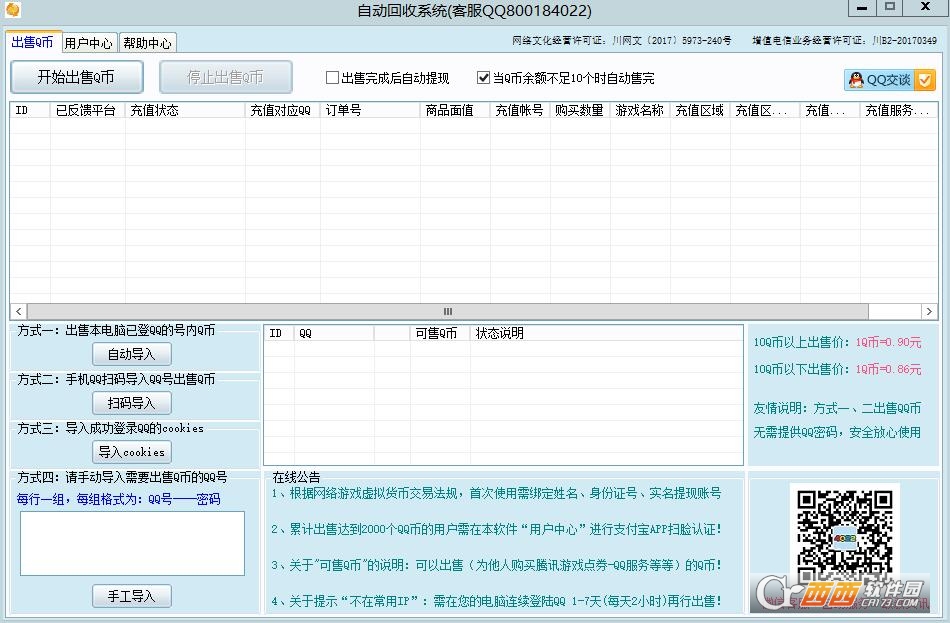Click the 手工导入 manual import button
This screenshot has width=950, height=623.
click(x=131, y=595)
